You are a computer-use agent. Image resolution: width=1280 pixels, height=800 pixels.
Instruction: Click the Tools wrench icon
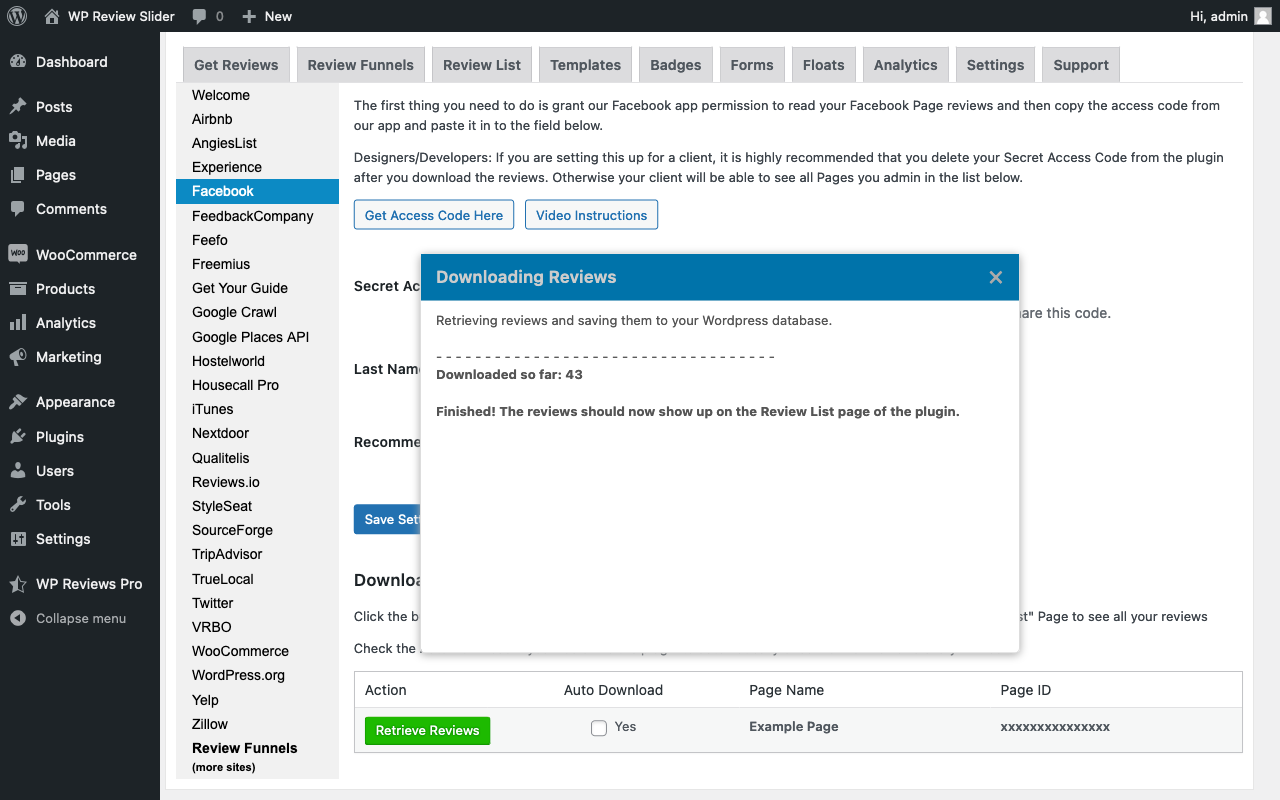(18, 505)
